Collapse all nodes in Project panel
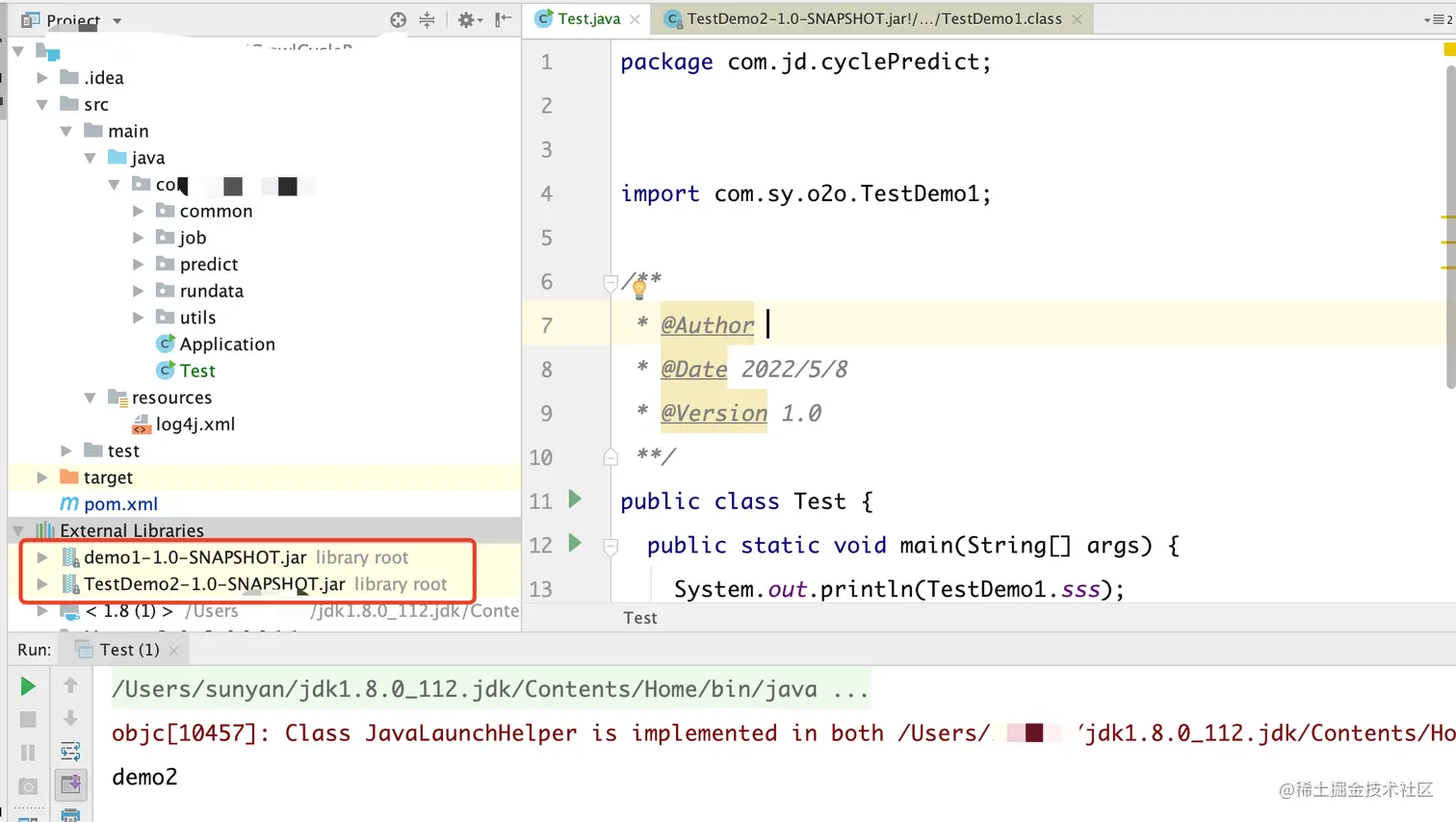Screen dimensions: 1456x822 (x=428, y=19)
